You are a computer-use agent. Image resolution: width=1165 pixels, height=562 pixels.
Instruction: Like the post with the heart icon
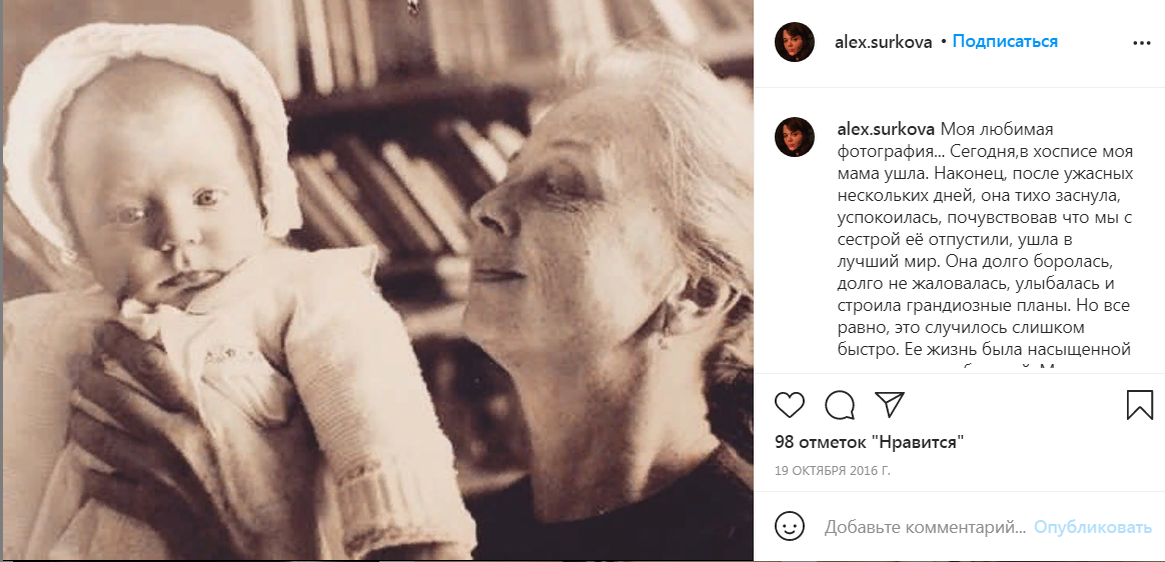coord(790,405)
